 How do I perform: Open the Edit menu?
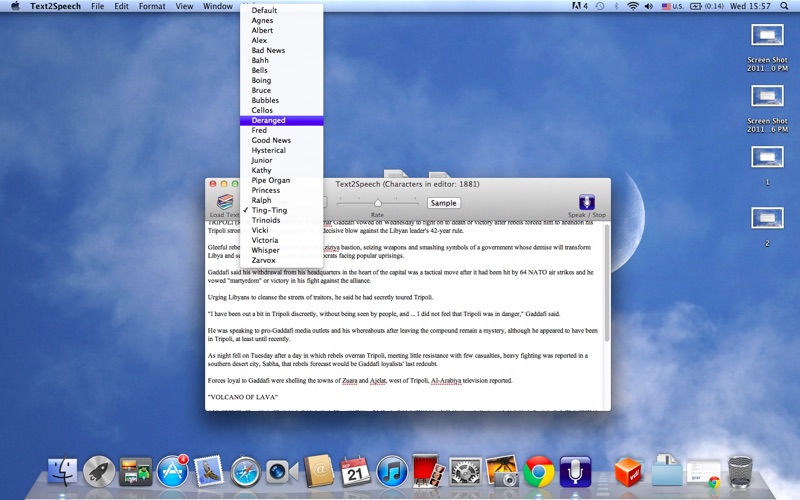121,6
